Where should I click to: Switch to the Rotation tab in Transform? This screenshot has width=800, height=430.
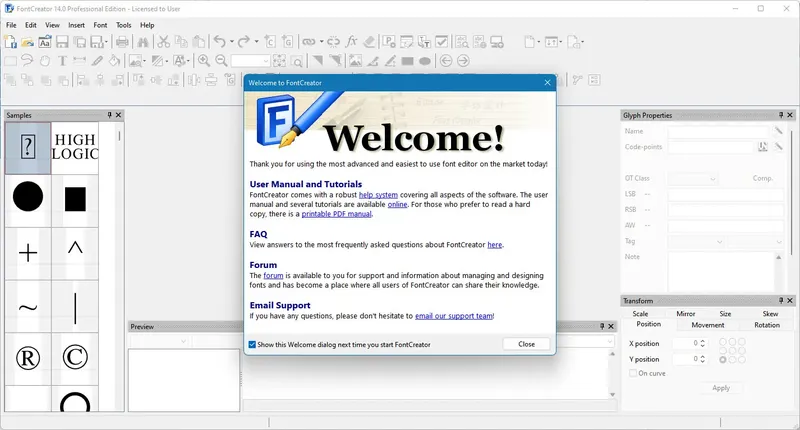pos(767,325)
